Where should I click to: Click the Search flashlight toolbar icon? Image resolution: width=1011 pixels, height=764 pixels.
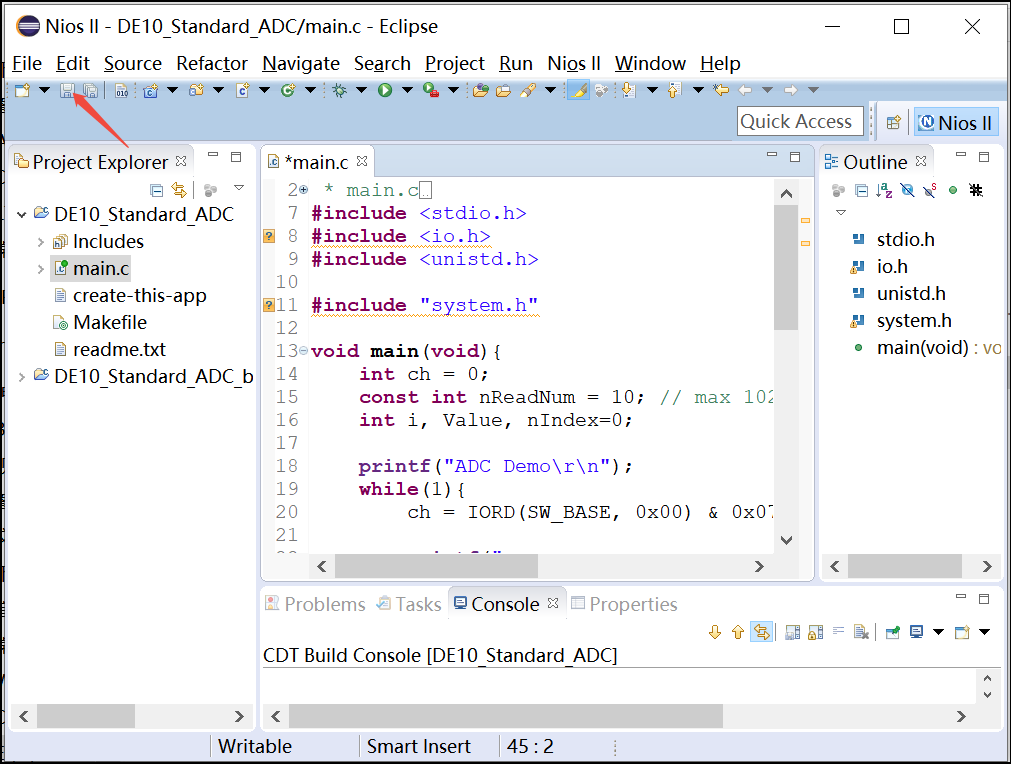click(x=528, y=90)
